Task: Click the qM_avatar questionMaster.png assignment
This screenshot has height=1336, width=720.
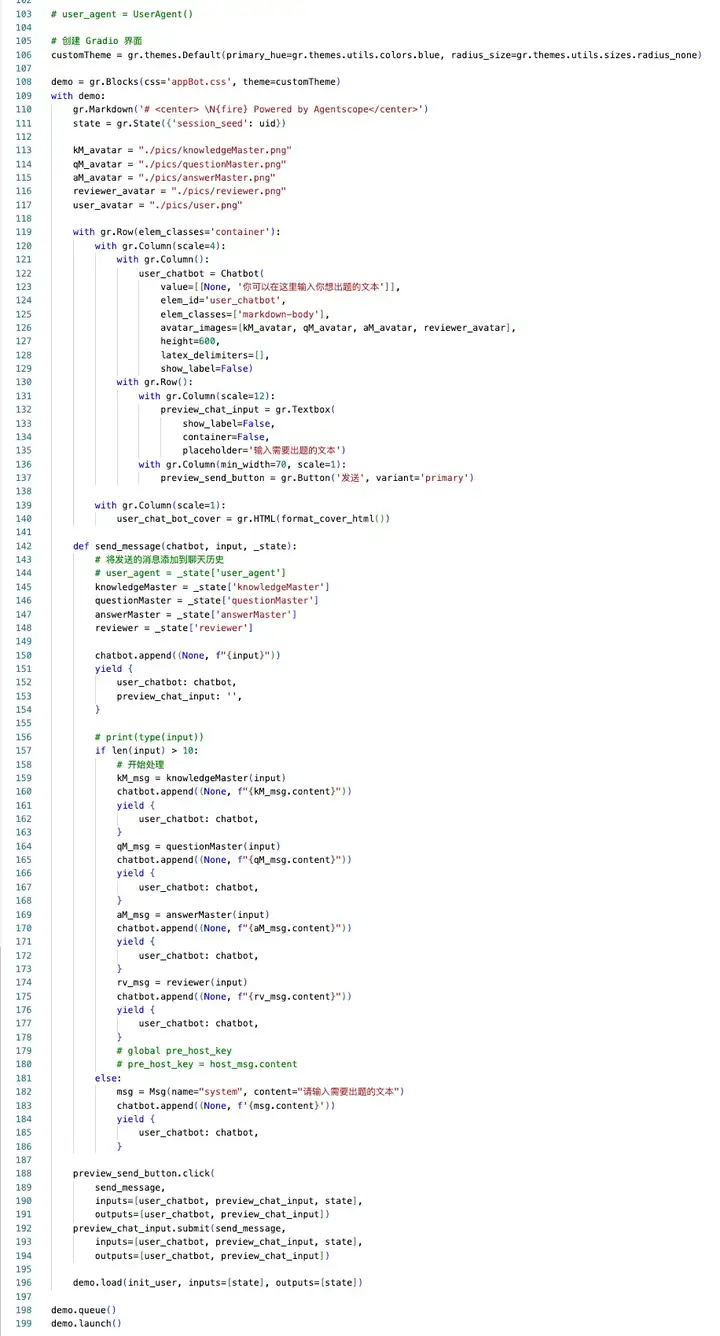Action: click(x=179, y=164)
